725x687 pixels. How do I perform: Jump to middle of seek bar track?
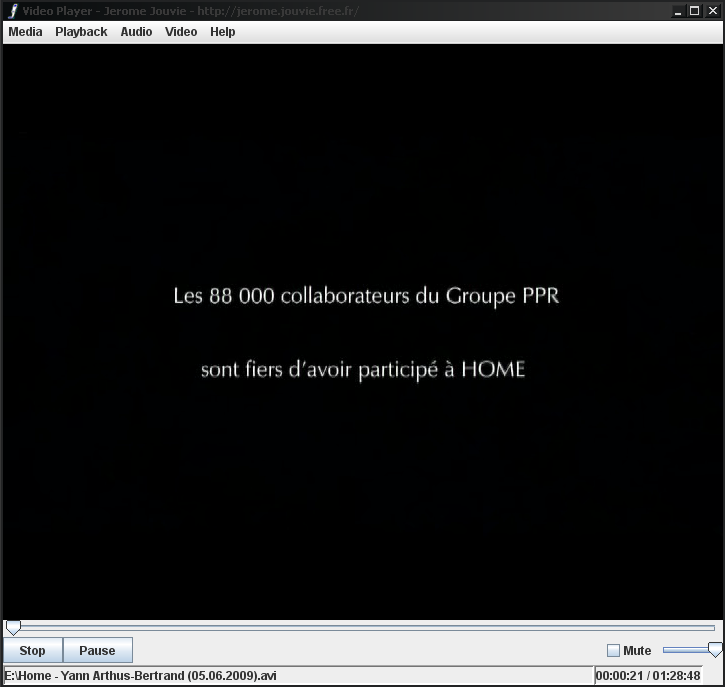[361, 628]
